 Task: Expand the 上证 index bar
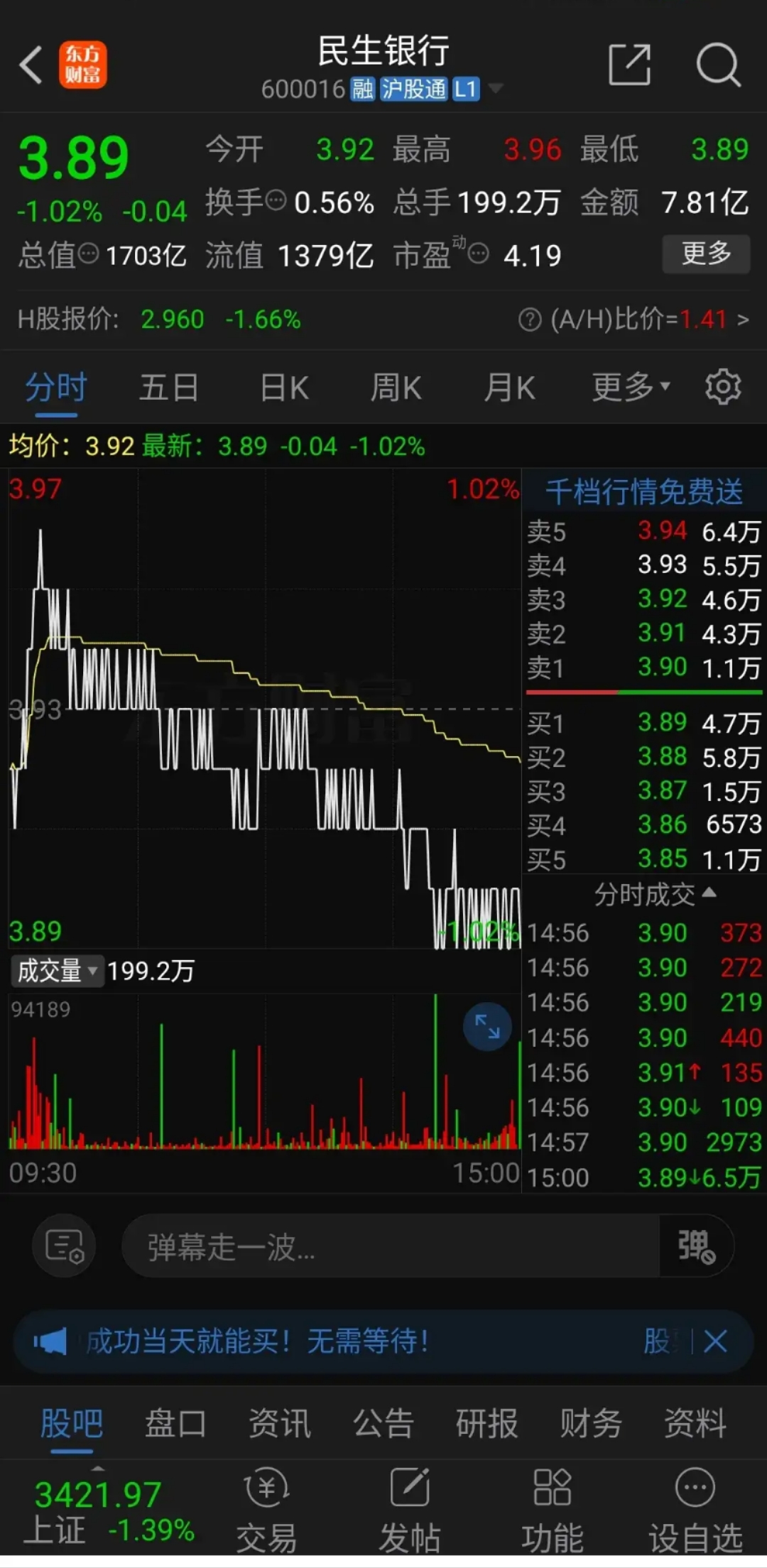pos(99,1468)
